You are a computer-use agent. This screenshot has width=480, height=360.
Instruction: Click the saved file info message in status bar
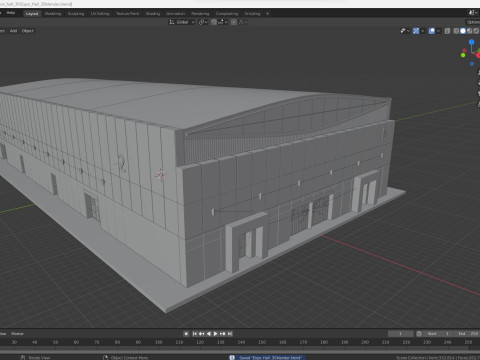pos(267,357)
